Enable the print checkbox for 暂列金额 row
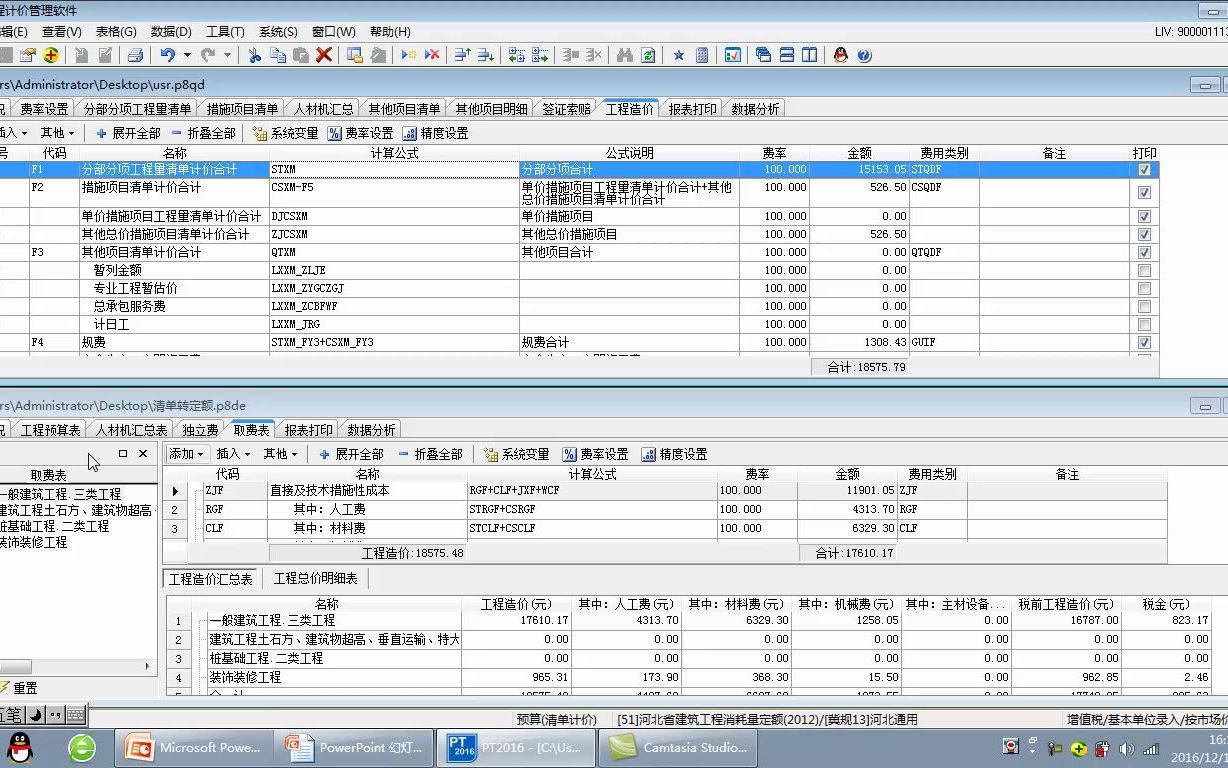 pyautogui.click(x=1144, y=269)
